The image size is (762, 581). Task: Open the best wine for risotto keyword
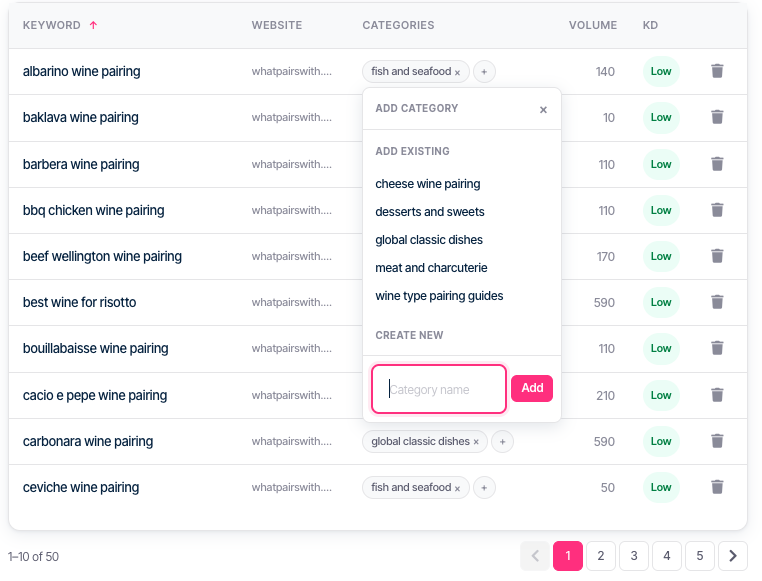click(79, 302)
